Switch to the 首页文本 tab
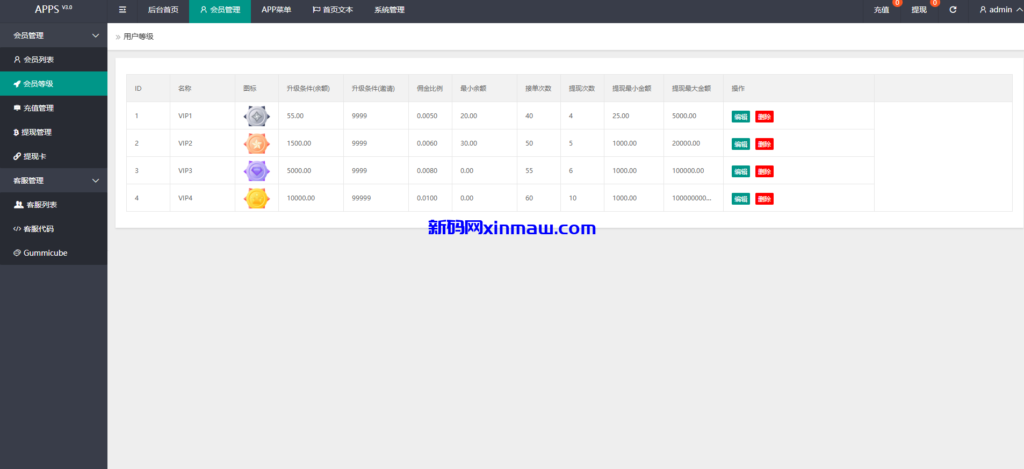 [x=333, y=10]
